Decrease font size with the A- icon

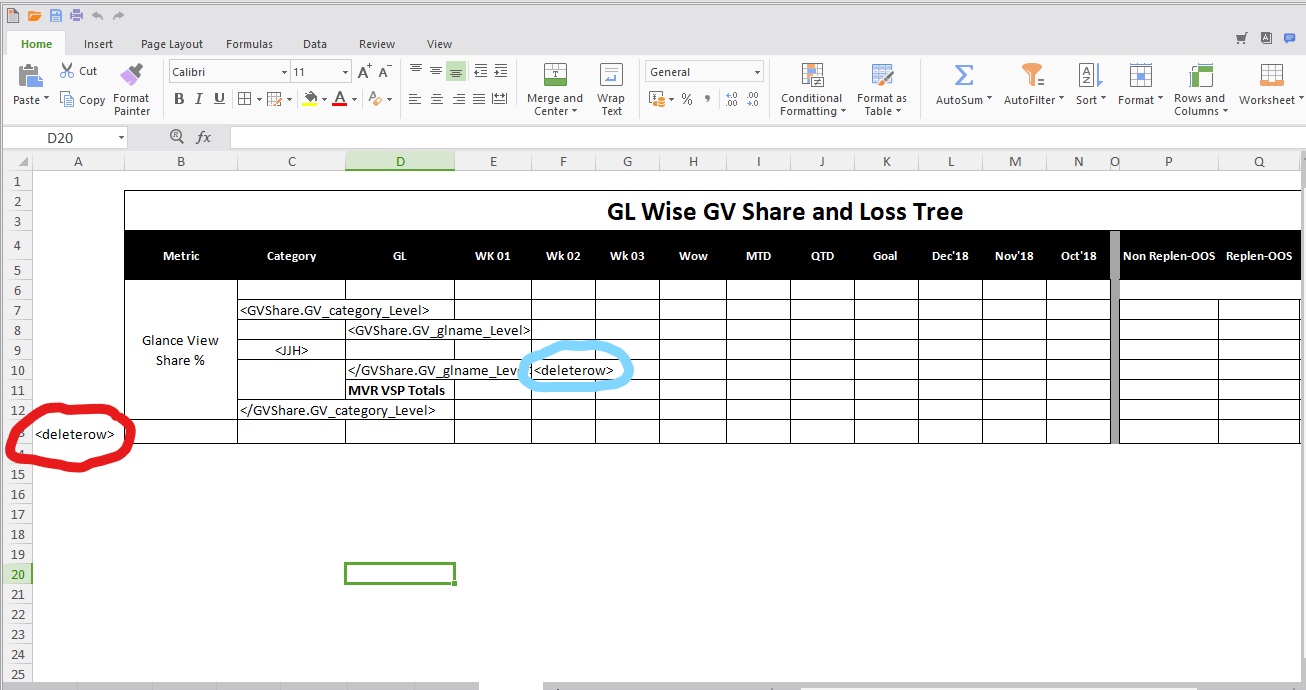(385, 71)
